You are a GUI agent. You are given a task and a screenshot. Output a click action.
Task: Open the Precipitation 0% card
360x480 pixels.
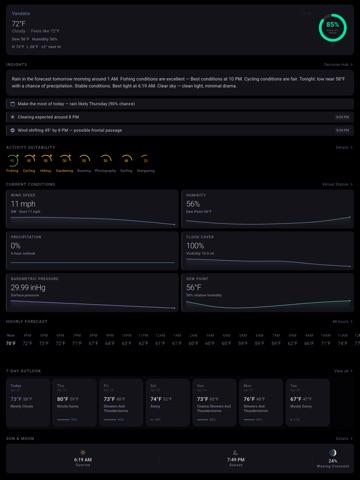point(92,251)
